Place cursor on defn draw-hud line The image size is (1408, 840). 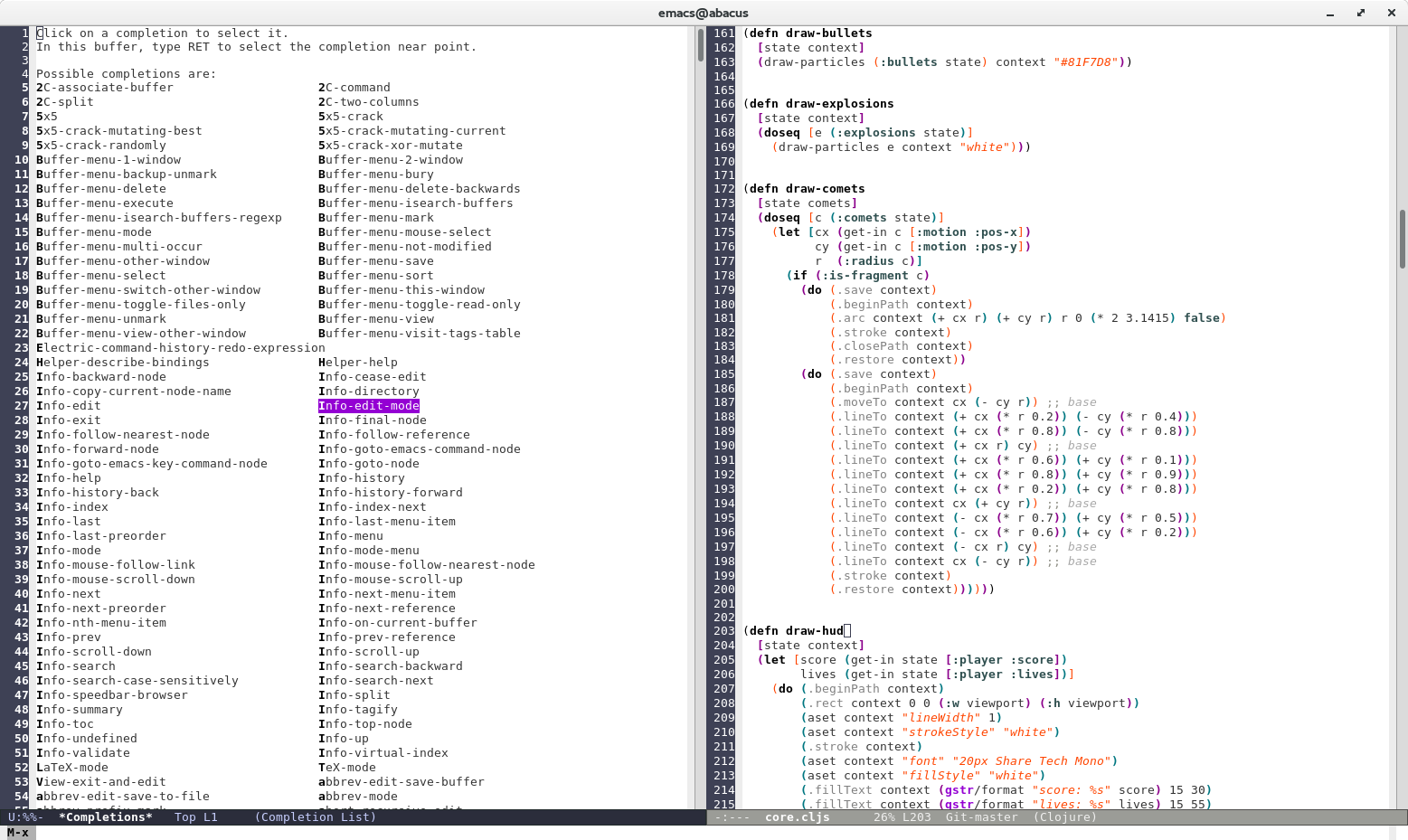coord(797,631)
